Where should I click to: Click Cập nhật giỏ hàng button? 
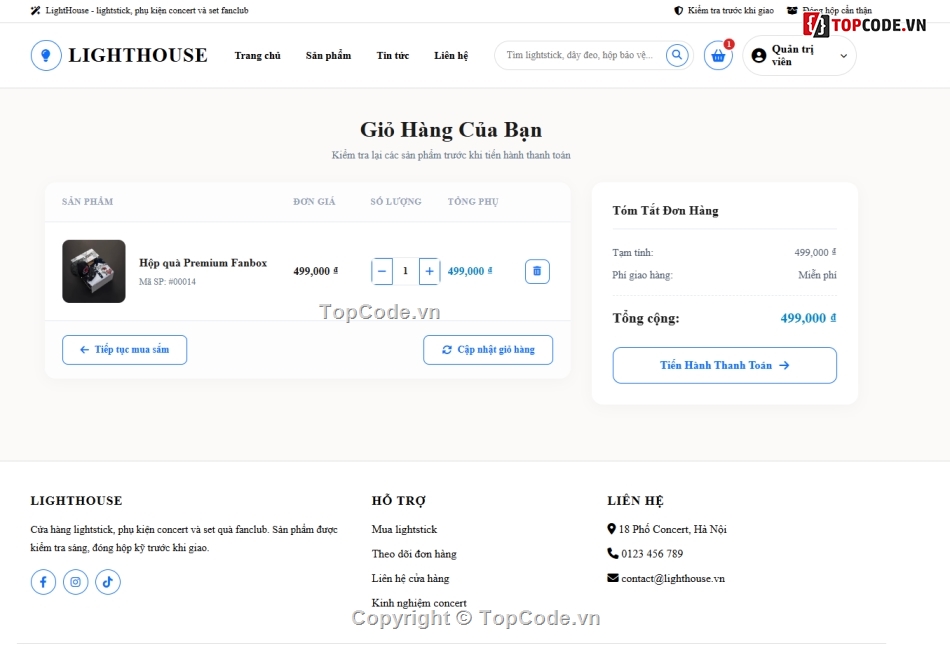(488, 350)
